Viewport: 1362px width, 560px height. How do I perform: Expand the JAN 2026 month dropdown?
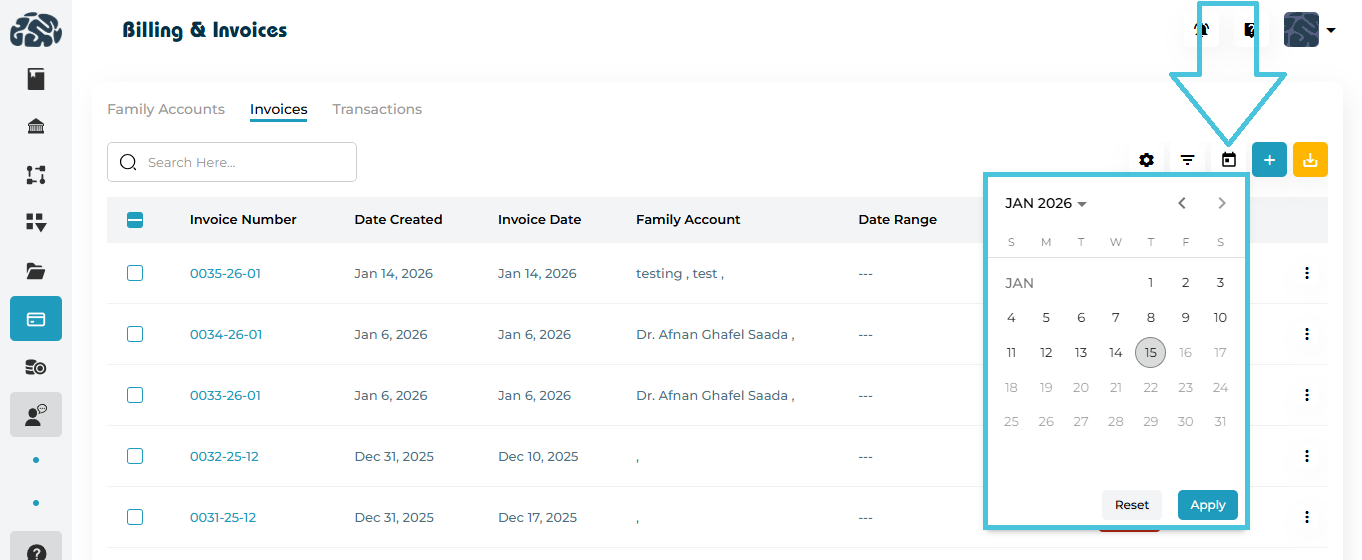(1046, 203)
